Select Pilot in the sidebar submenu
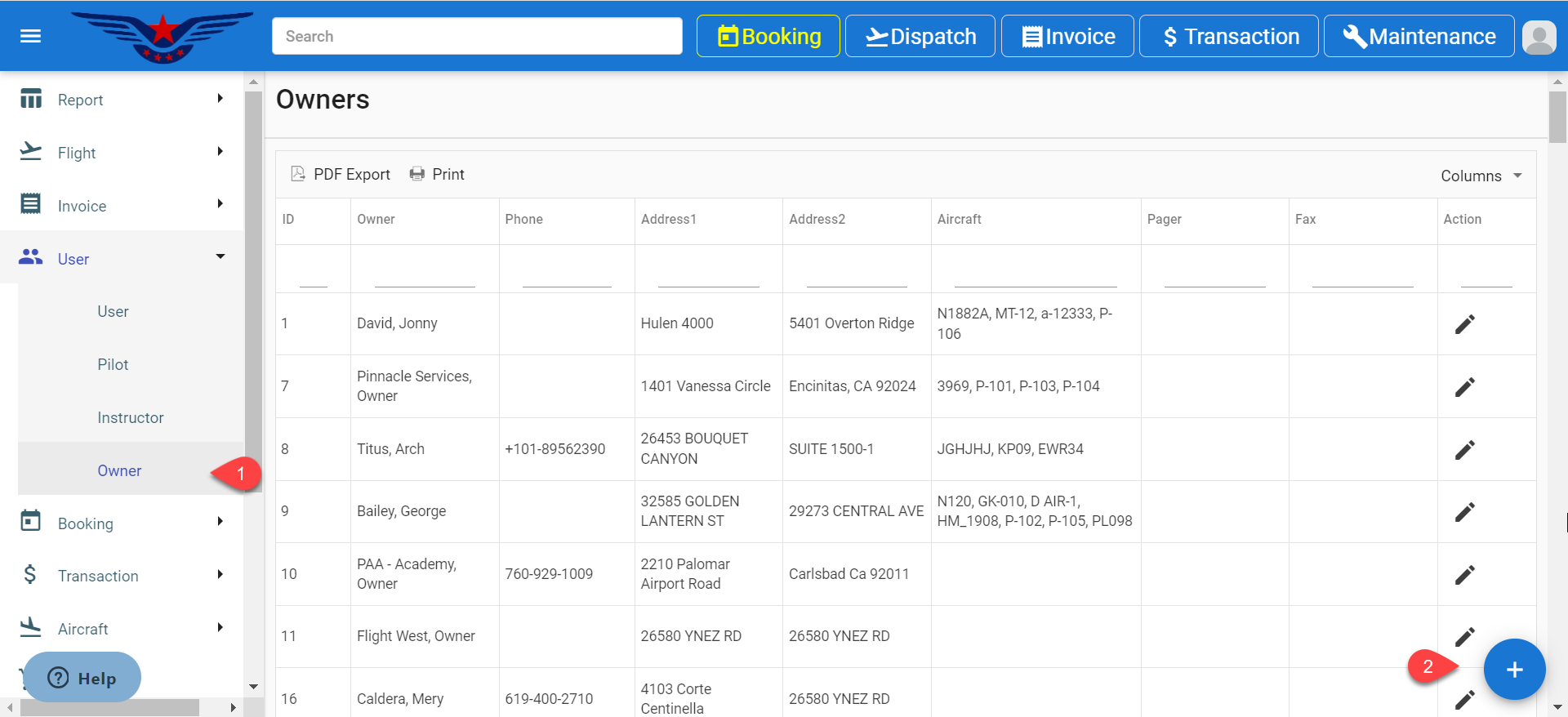1568x717 pixels. (113, 364)
